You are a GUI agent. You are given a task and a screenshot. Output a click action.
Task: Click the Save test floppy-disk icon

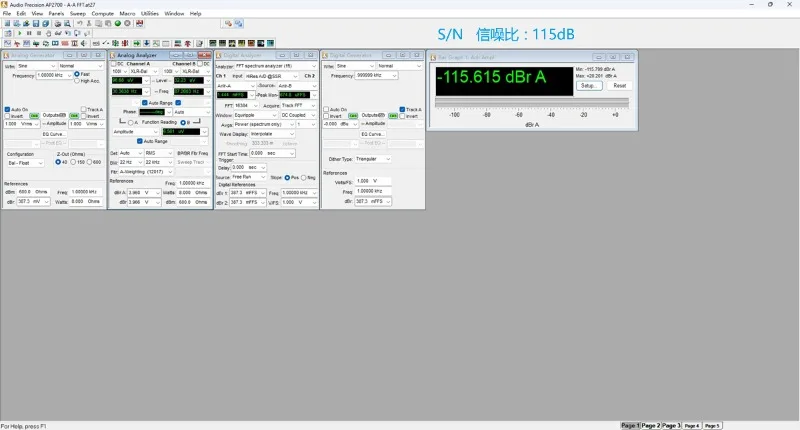36,23
